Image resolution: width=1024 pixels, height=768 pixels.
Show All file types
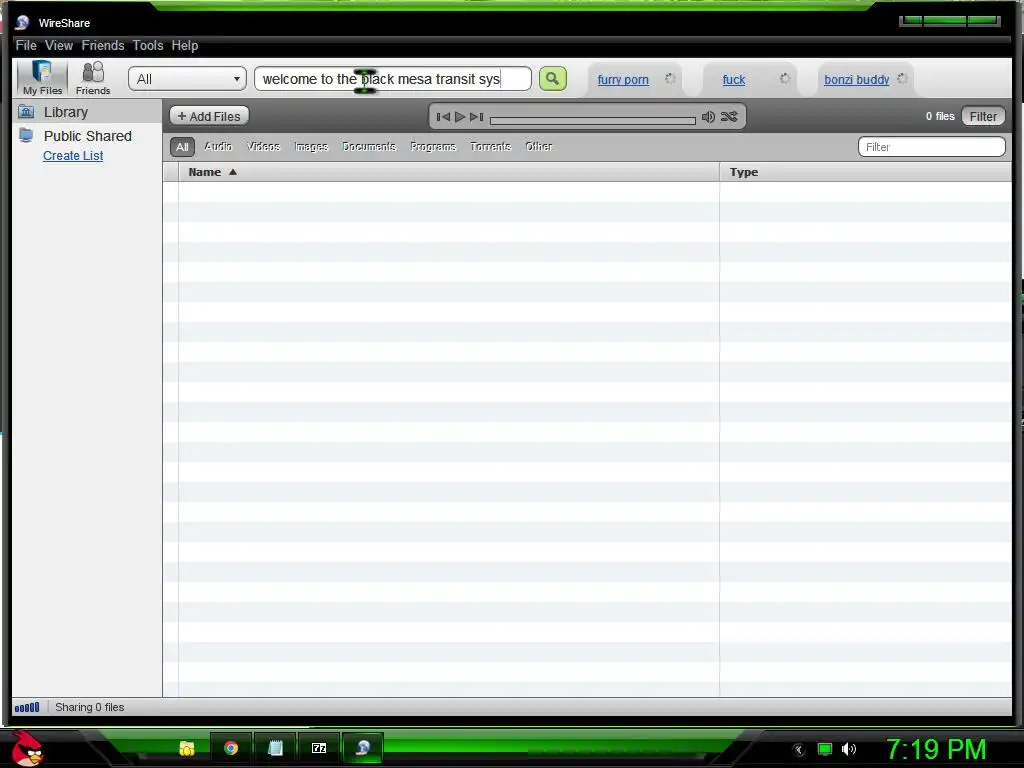182,147
